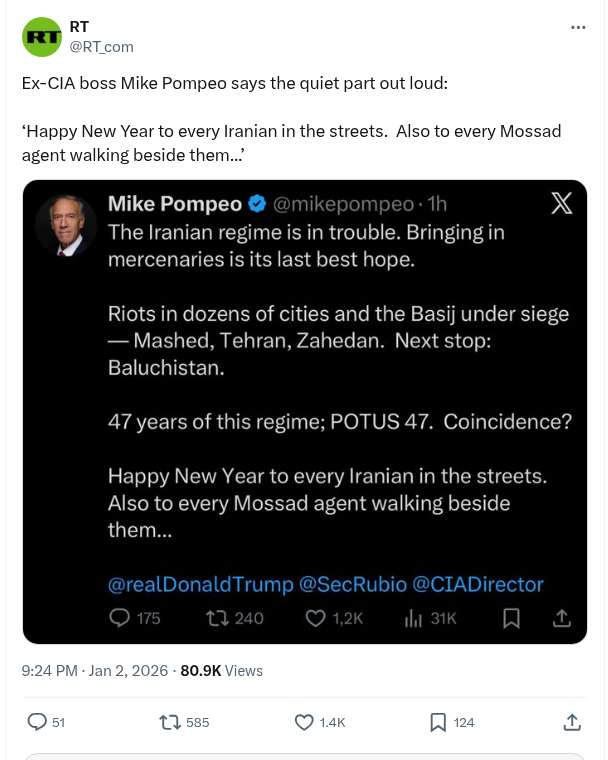Open the RT display name profile
This screenshot has height=760, width=608.
tap(79, 27)
